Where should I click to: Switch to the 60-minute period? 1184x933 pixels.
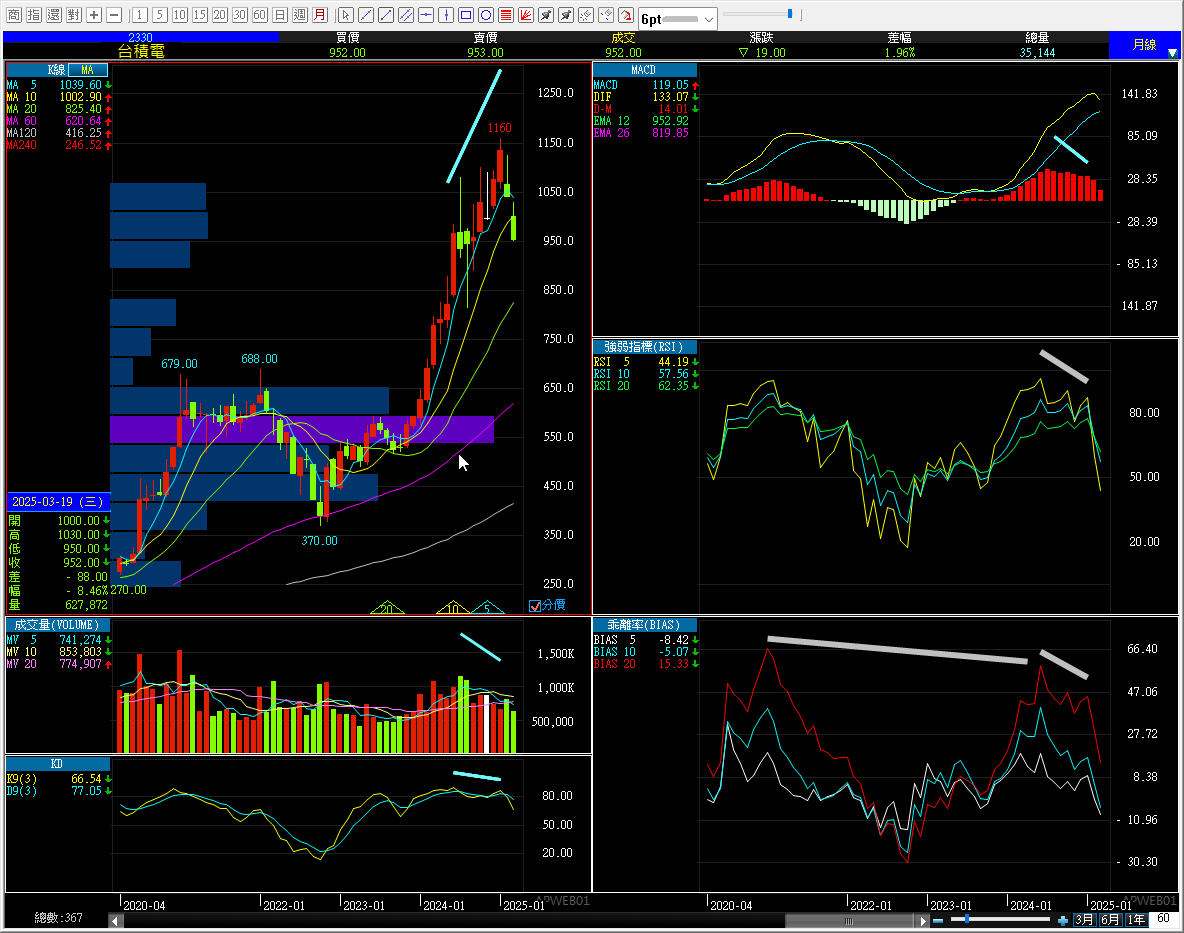[260, 14]
